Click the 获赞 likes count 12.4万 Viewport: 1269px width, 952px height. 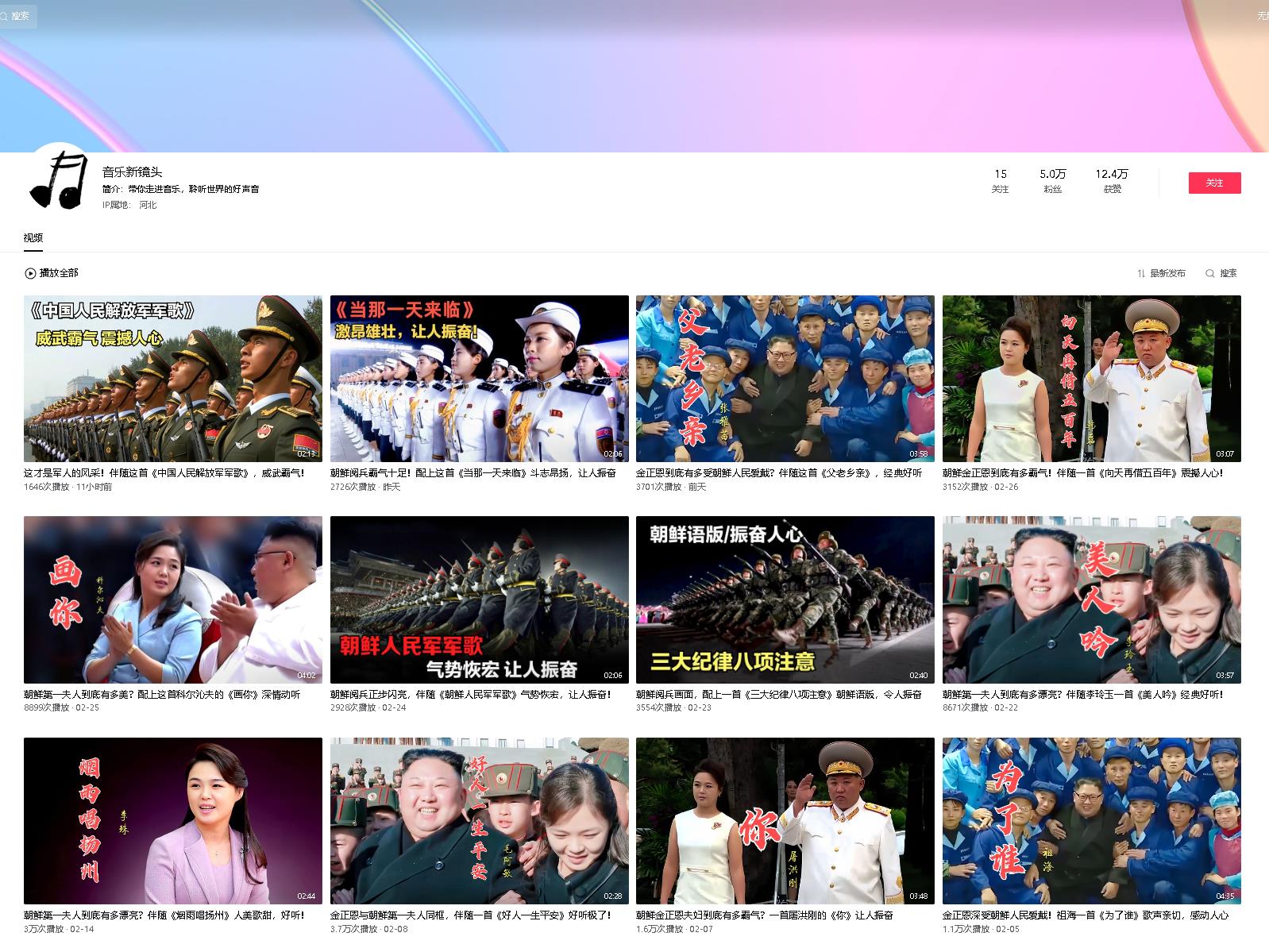tap(1112, 181)
